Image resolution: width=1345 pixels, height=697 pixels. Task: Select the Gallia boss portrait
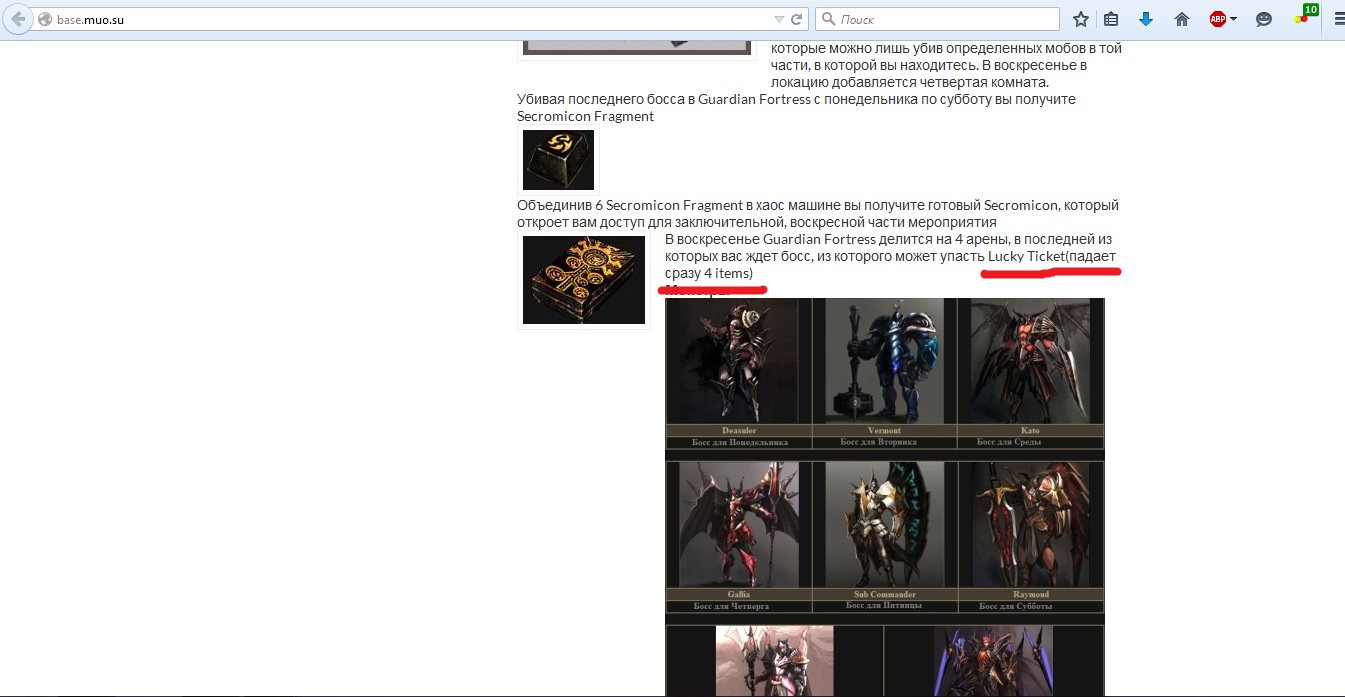pos(739,525)
